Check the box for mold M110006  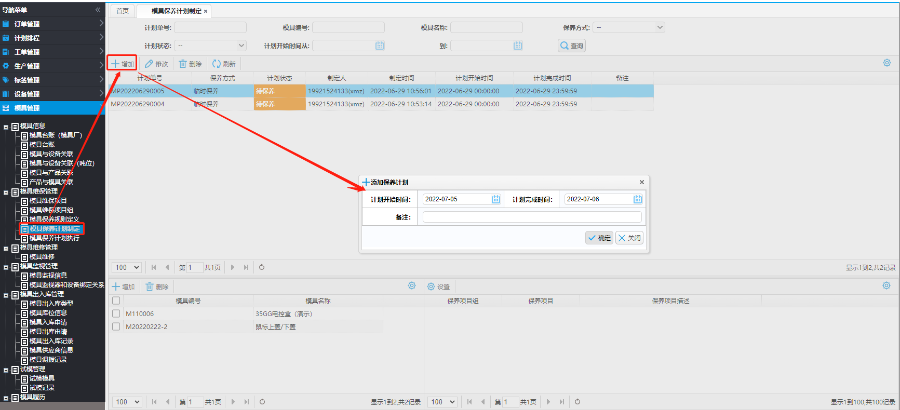point(117,313)
